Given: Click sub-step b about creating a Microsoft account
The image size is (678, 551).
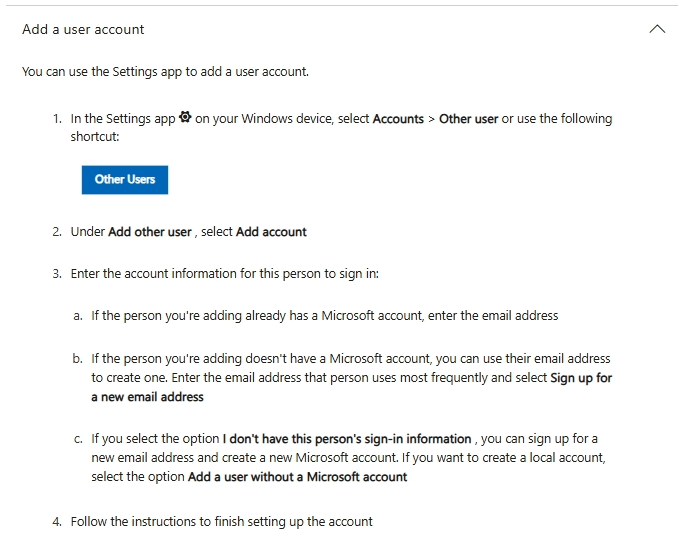Looking at the screenshot, I should [350, 358].
